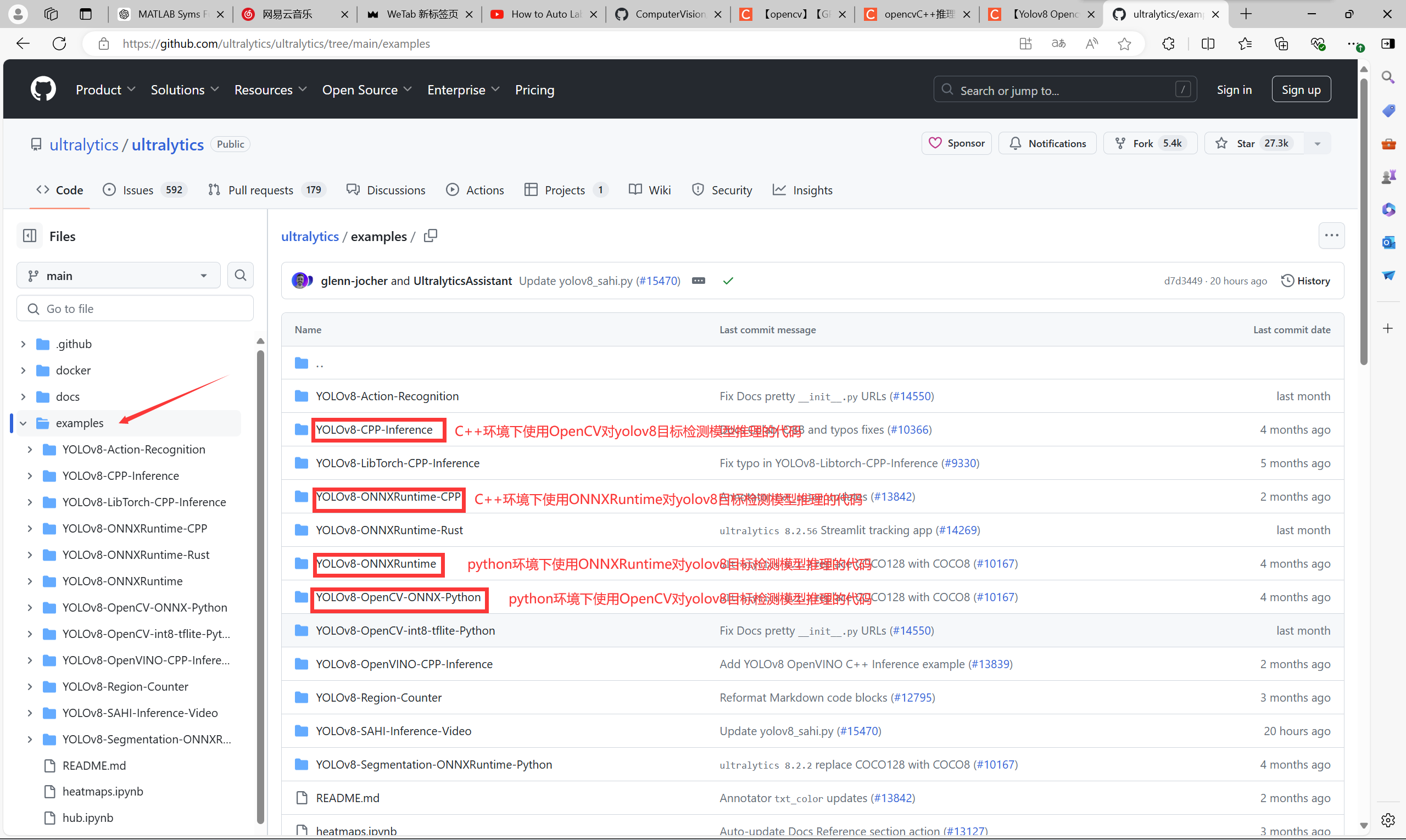Viewport: 1406px width, 840px height.
Task: Click the browser refresh icon
Action: click(59, 43)
